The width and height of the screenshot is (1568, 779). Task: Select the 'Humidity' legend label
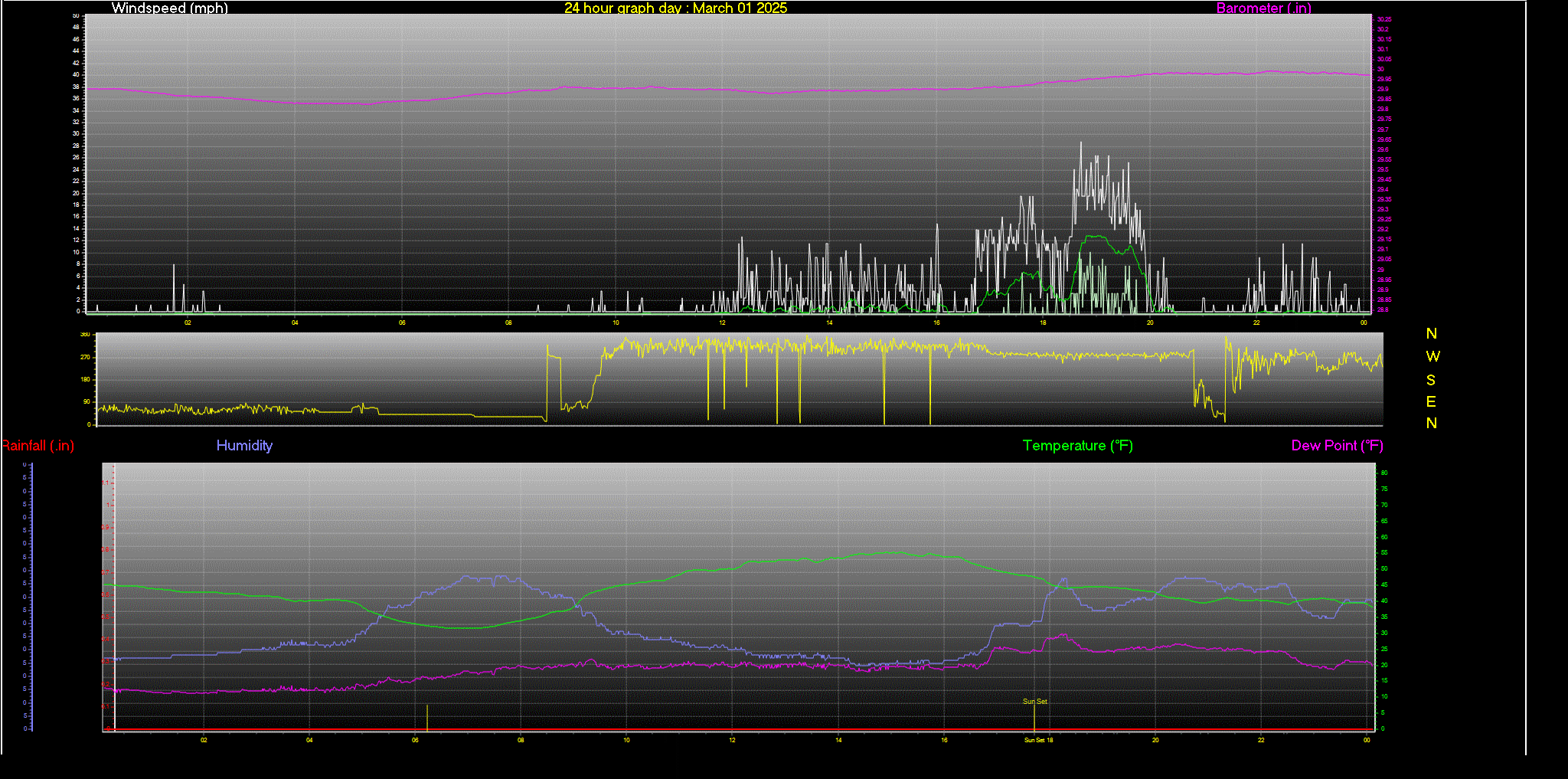click(x=244, y=445)
